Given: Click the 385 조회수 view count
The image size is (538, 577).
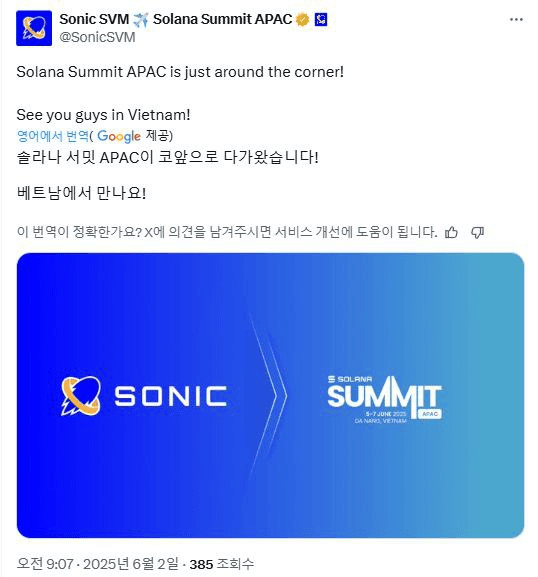Looking at the screenshot, I should (x=222, y=564).
